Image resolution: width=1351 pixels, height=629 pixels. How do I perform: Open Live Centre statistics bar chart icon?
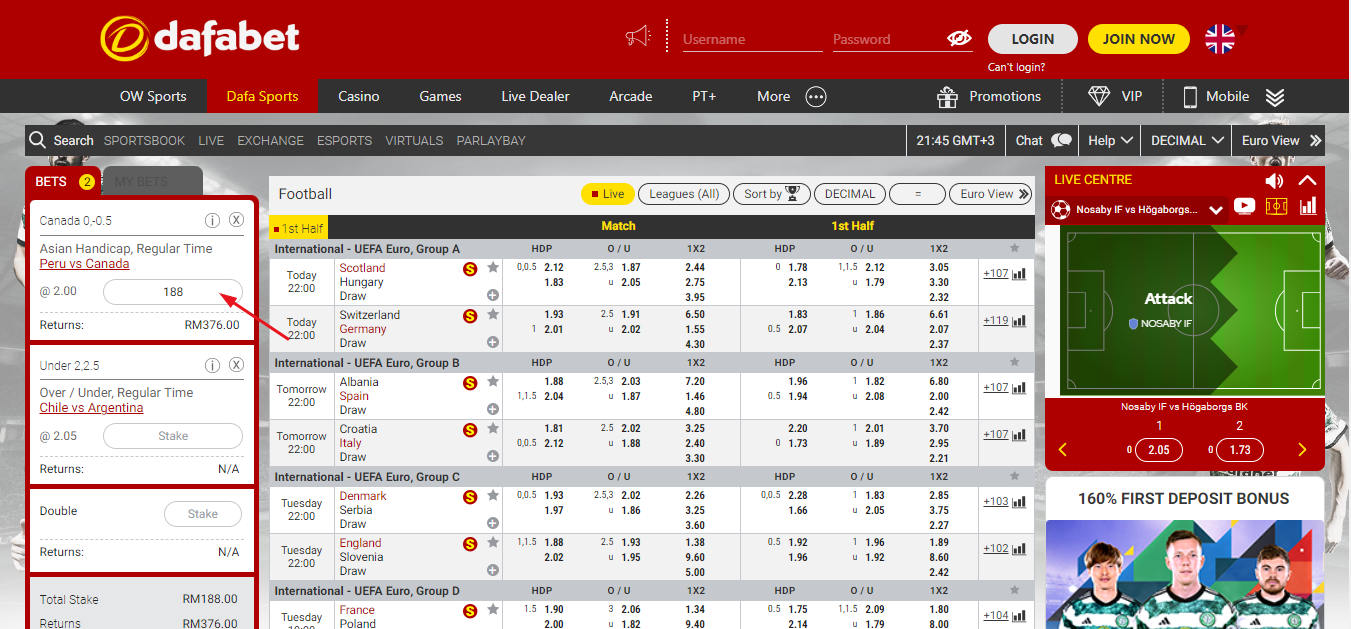(x=1308, y=207)
